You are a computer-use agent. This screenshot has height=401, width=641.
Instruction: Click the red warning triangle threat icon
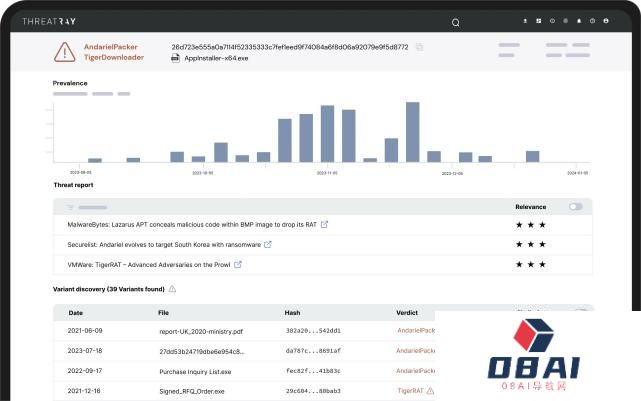(x=65, y=51)
